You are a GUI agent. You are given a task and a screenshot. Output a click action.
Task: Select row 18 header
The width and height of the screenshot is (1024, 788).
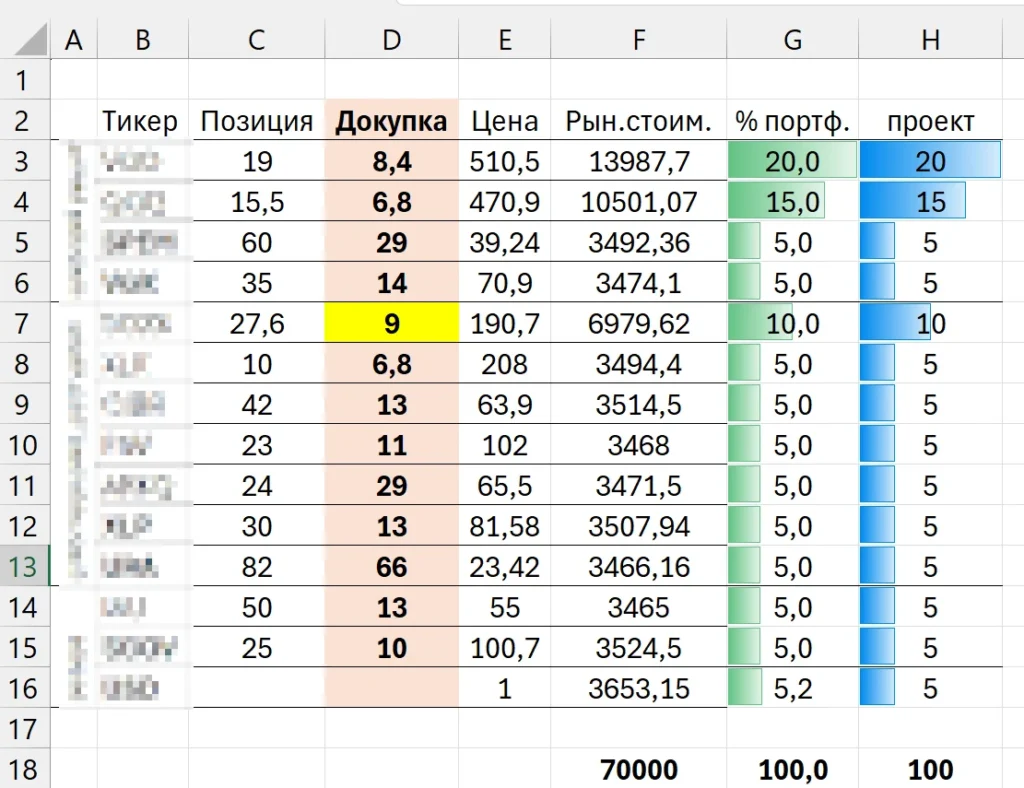click(25, 769)
